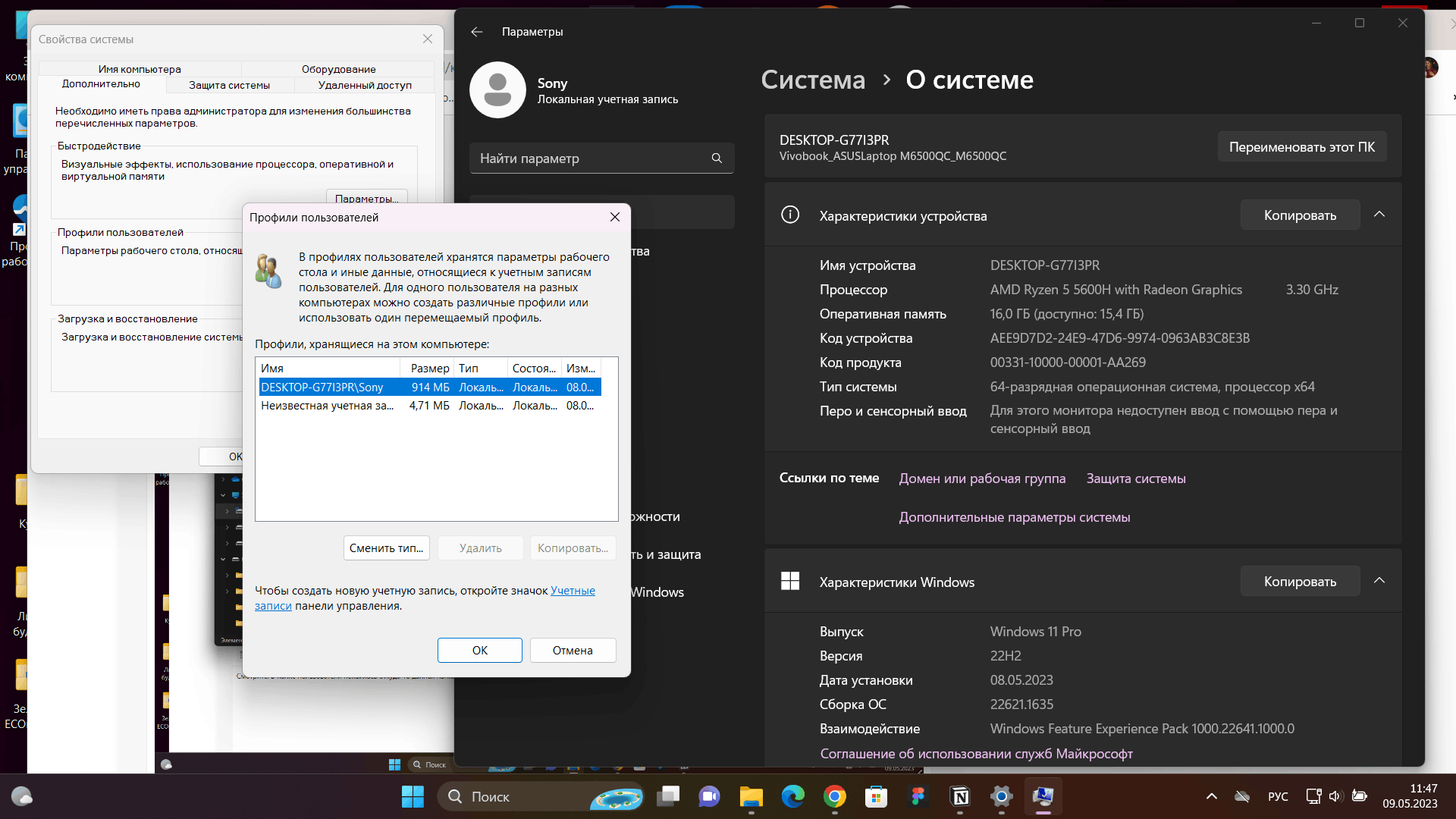Image resolution: width=1456 pixels, height=819 pixels.
Task: Click the Параметры... button under Быстродействие
Action: [x=367, y=197]
